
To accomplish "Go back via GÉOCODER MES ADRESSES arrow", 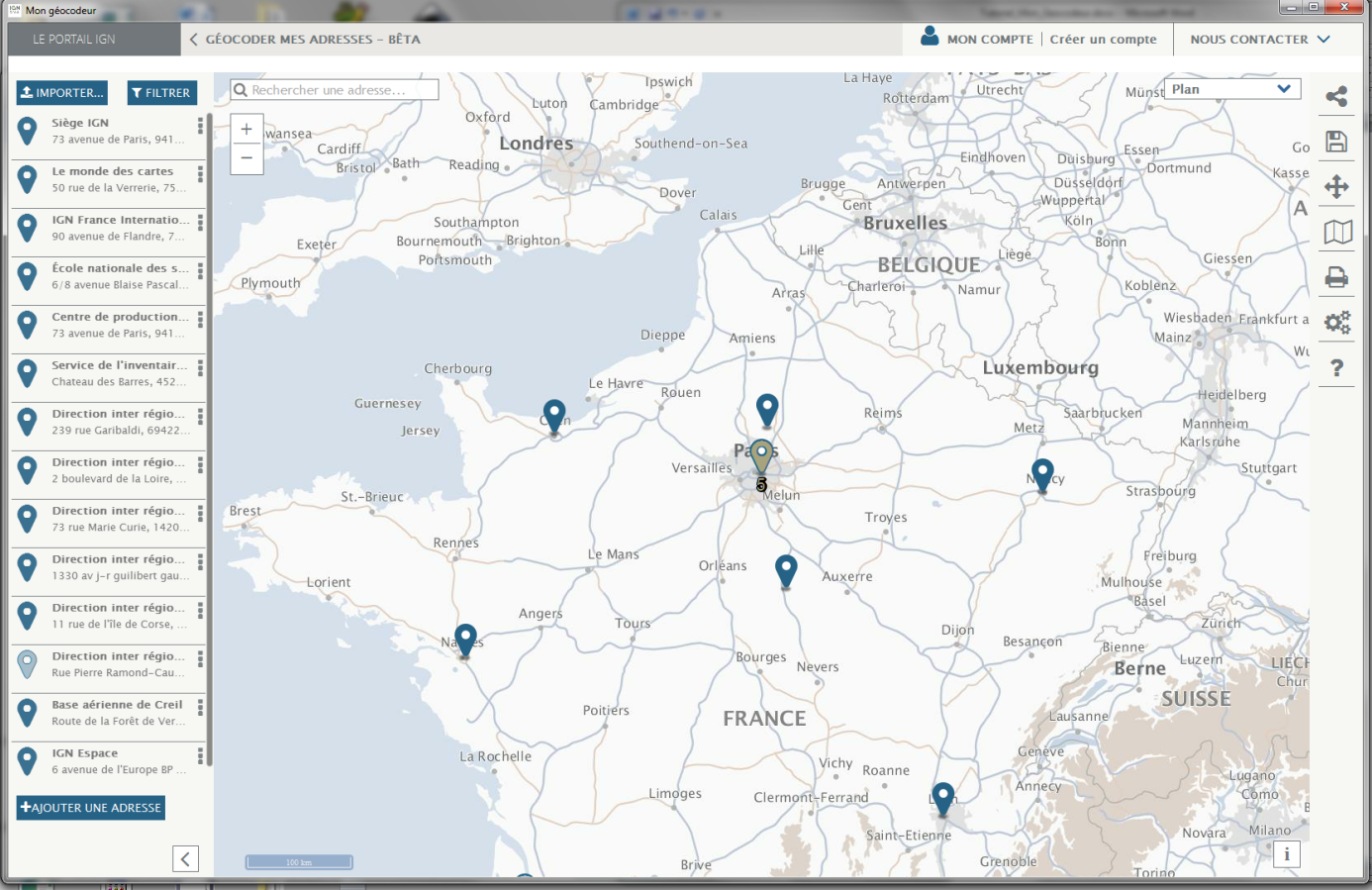I will click(x=194, y=40).
